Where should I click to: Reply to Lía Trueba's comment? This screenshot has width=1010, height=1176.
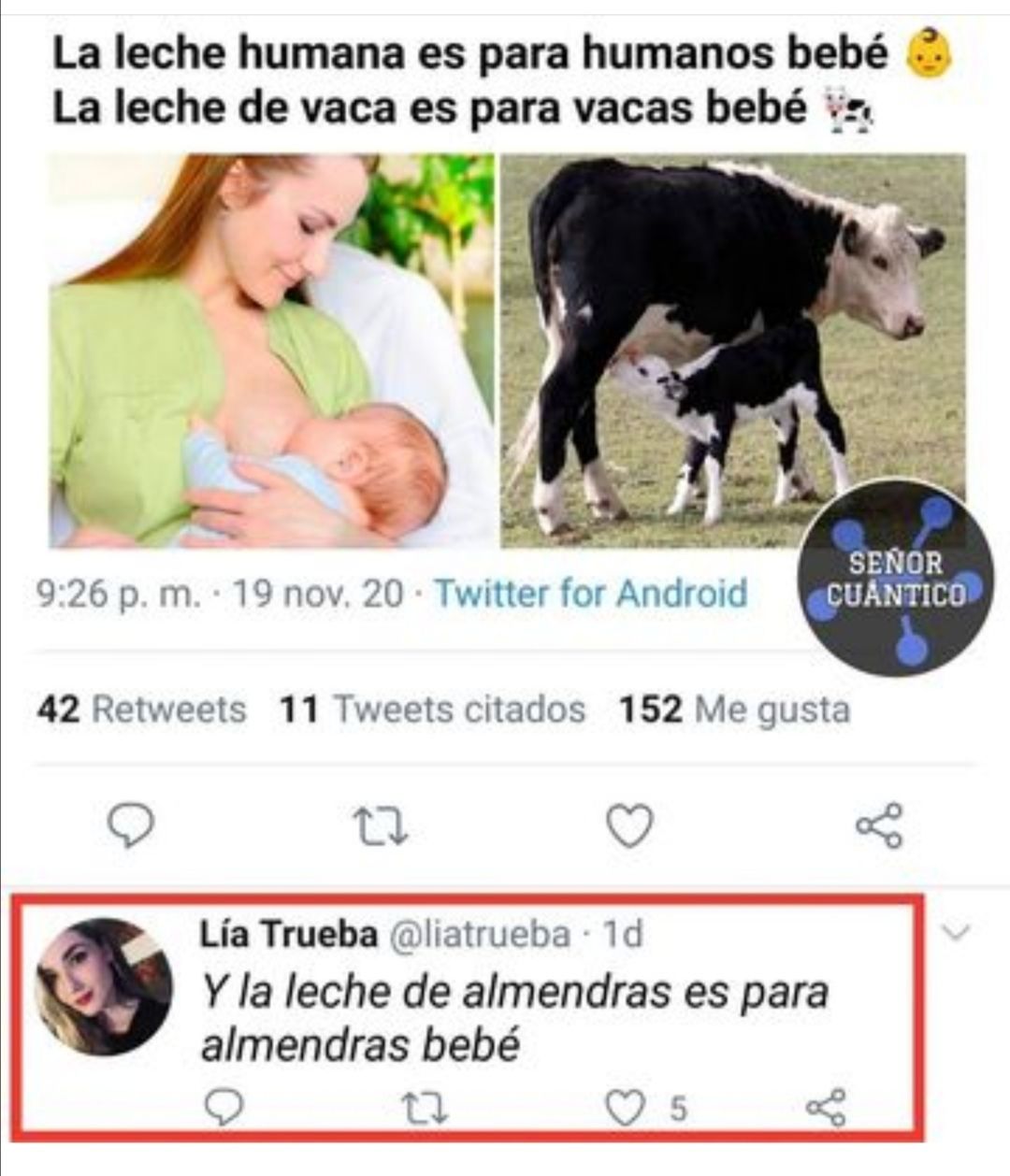[x=224, y=1108]
